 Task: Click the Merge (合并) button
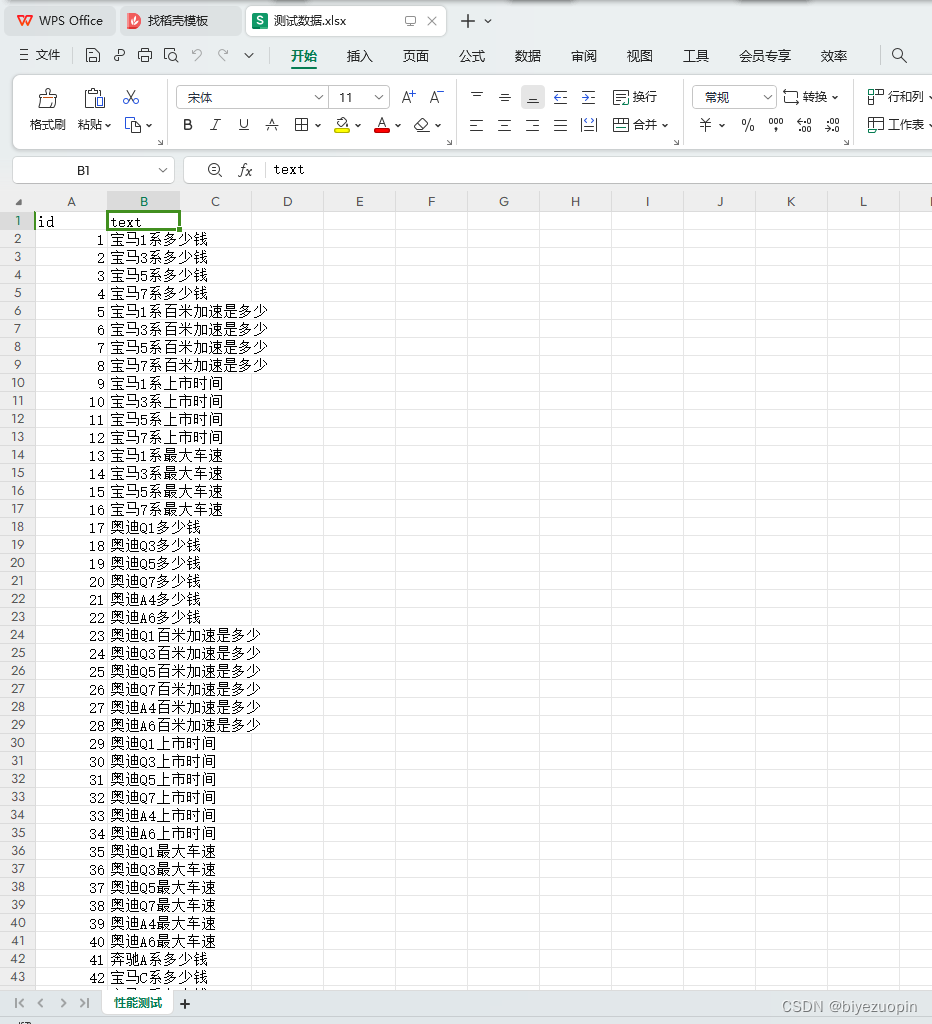(635, 125)
